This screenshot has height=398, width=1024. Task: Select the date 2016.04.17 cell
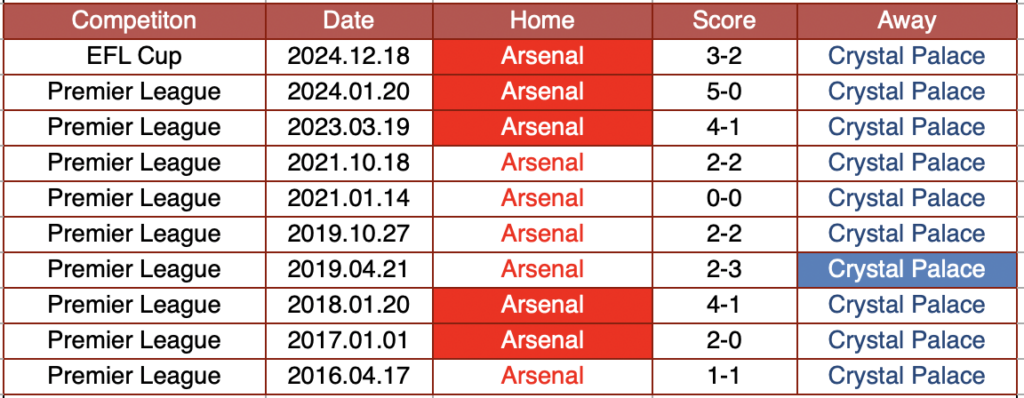349,376
